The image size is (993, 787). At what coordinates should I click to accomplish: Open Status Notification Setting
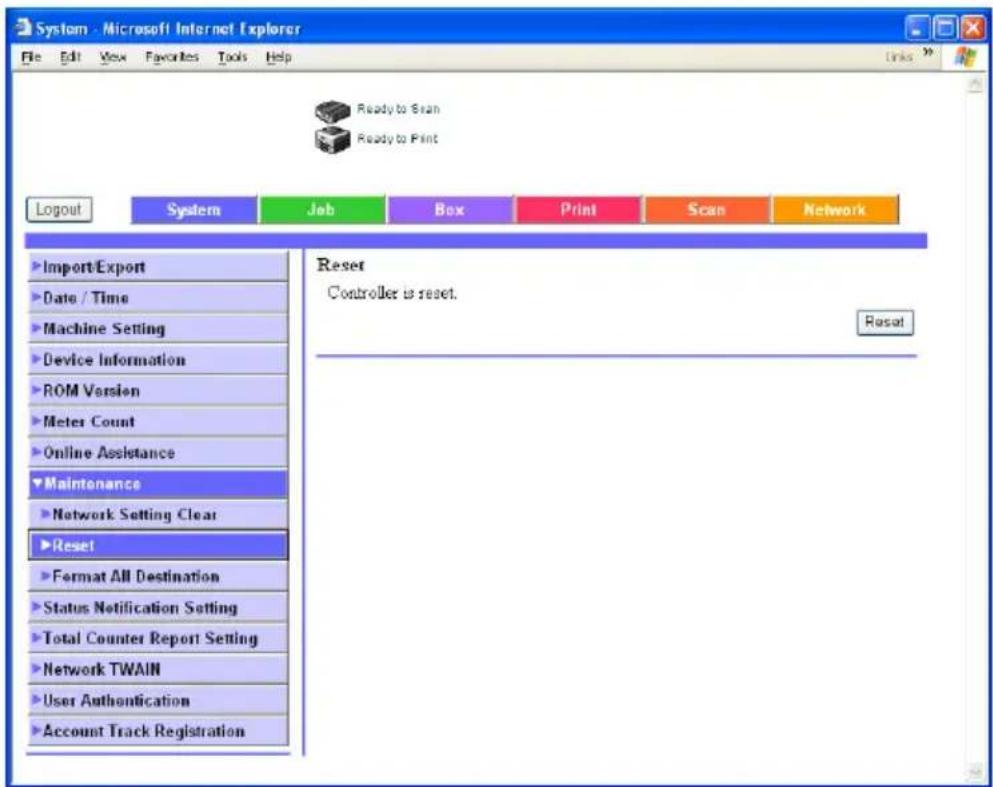tap(158, 608)
